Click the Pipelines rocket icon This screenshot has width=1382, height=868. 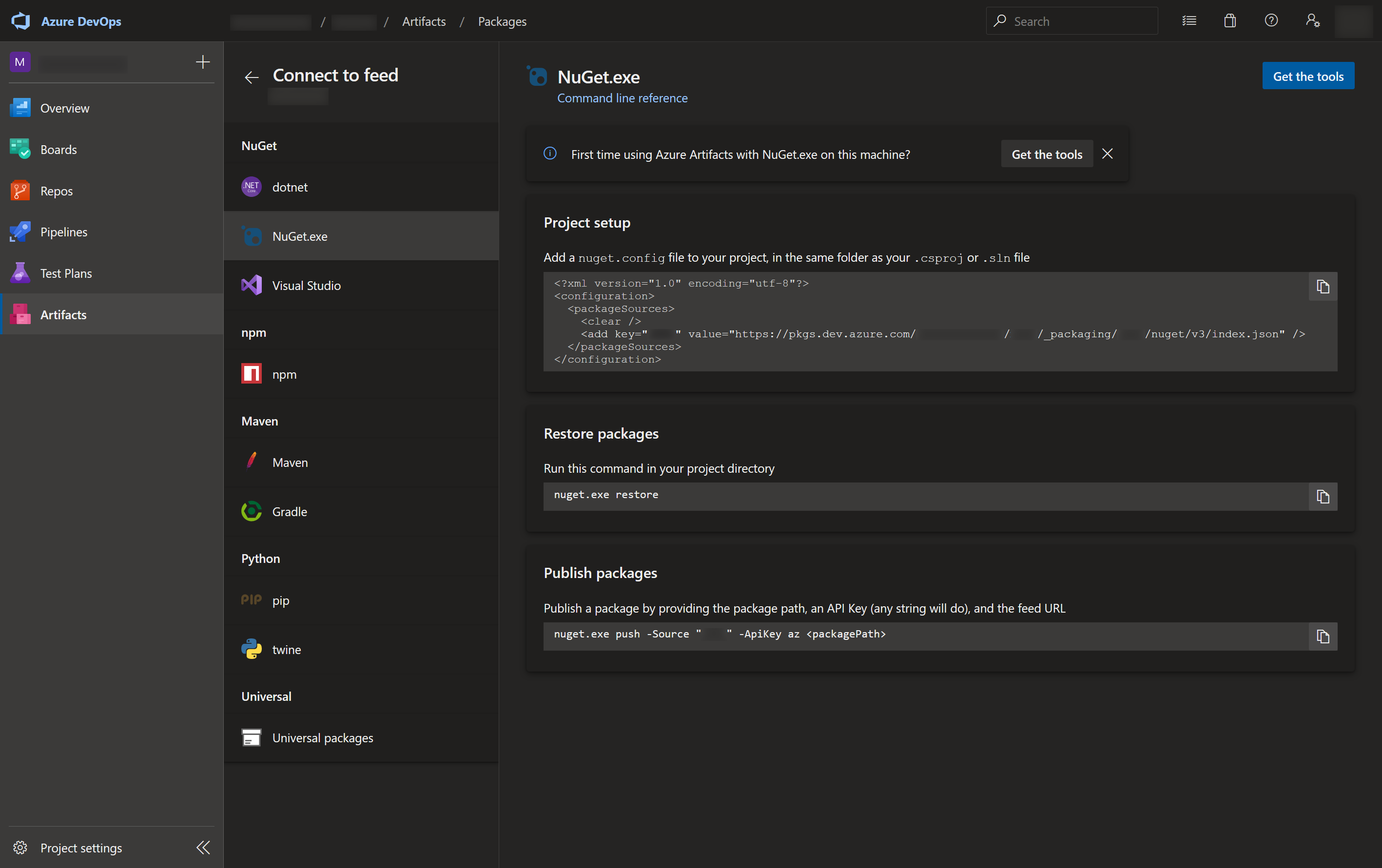pos(20,232)
